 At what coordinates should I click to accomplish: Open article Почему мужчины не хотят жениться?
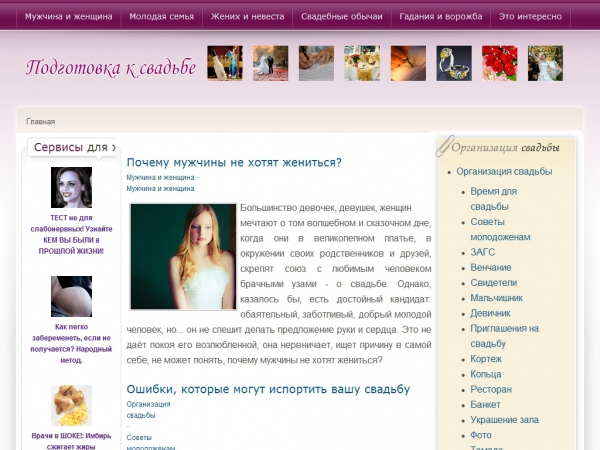[x=234, y=163]
